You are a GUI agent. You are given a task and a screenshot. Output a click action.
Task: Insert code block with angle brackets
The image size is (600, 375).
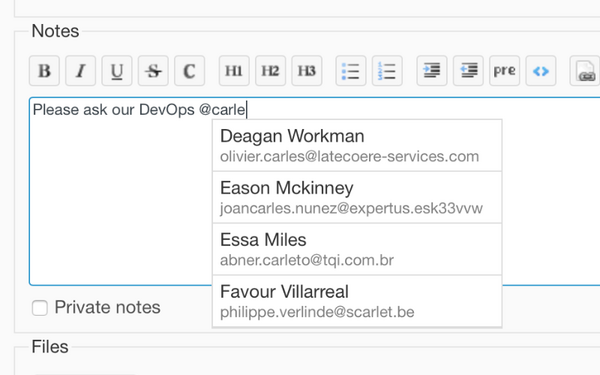[541, 71]
